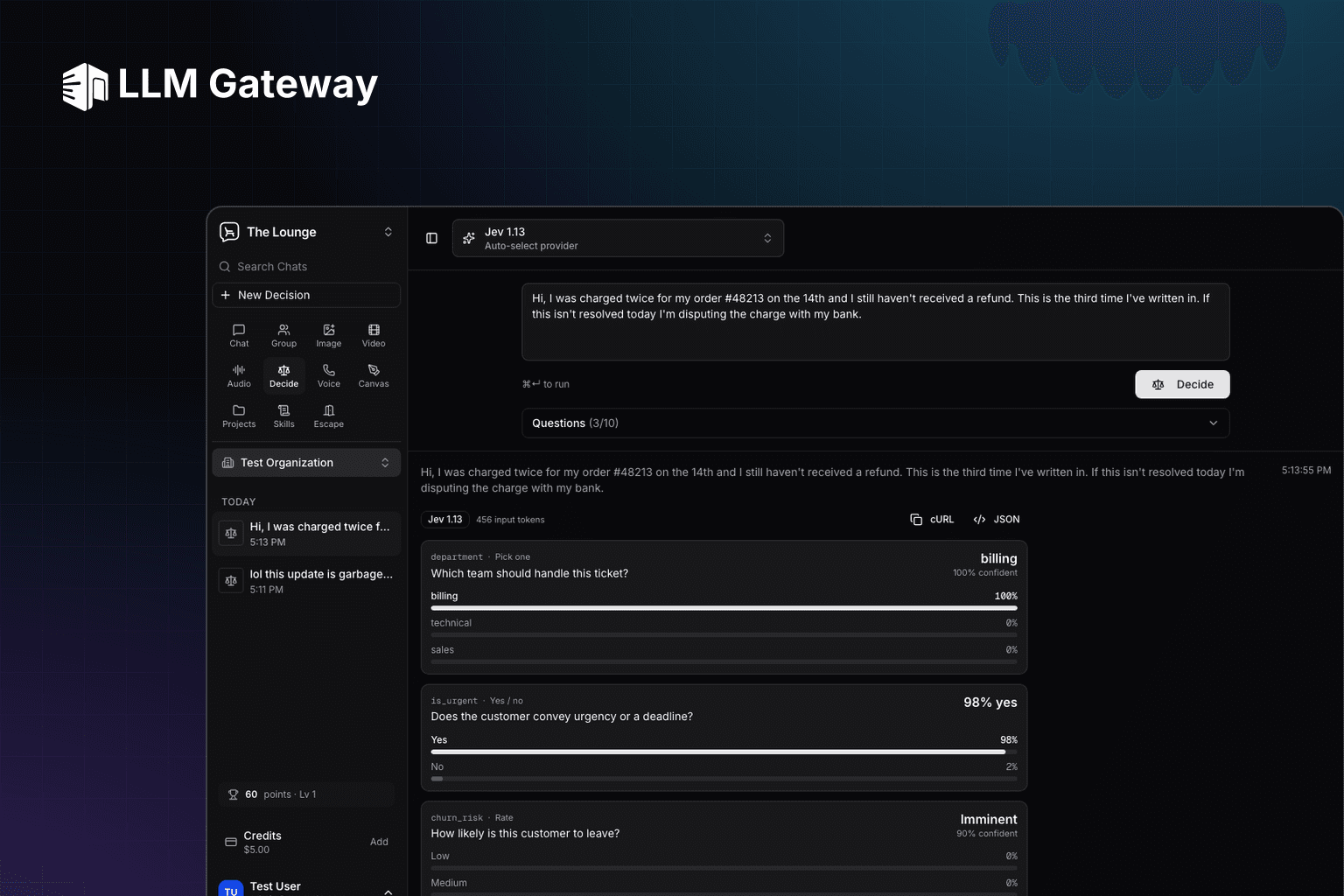Open the Jev 1.13 model selector
This screenshot has width=1344, height=896.
tap(618, 238)
